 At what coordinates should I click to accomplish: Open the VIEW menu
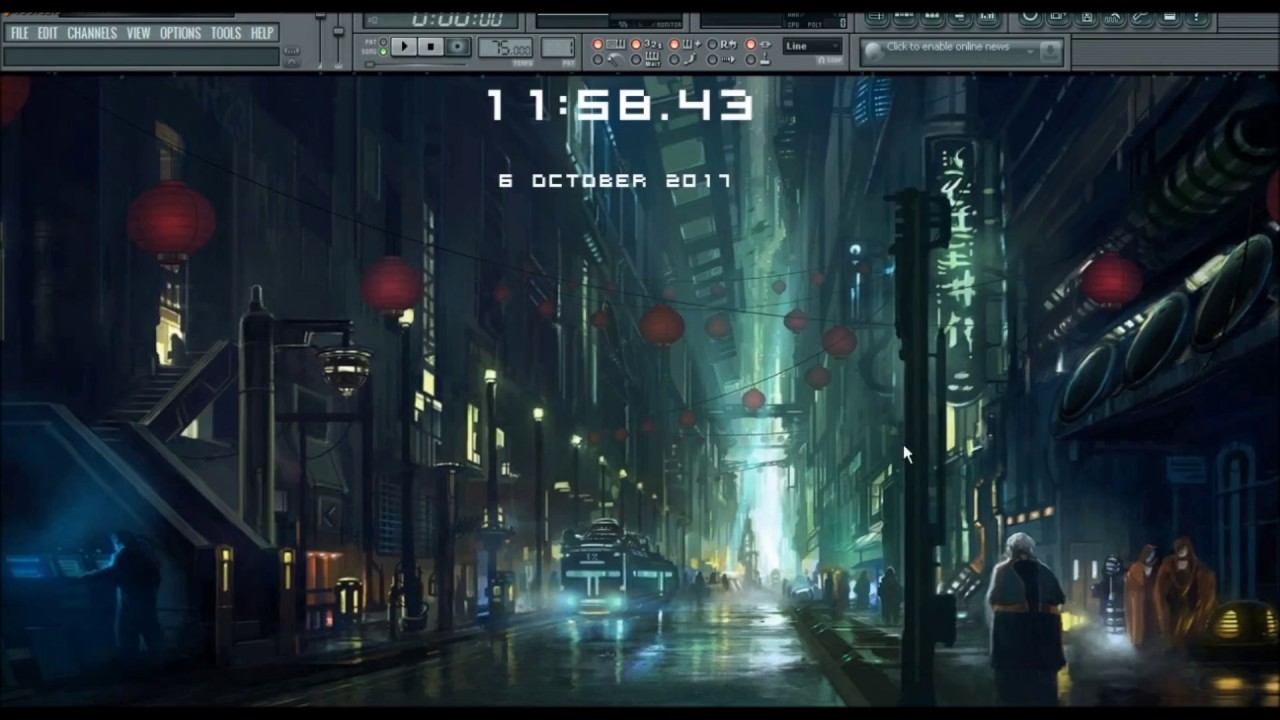point(138,33)
